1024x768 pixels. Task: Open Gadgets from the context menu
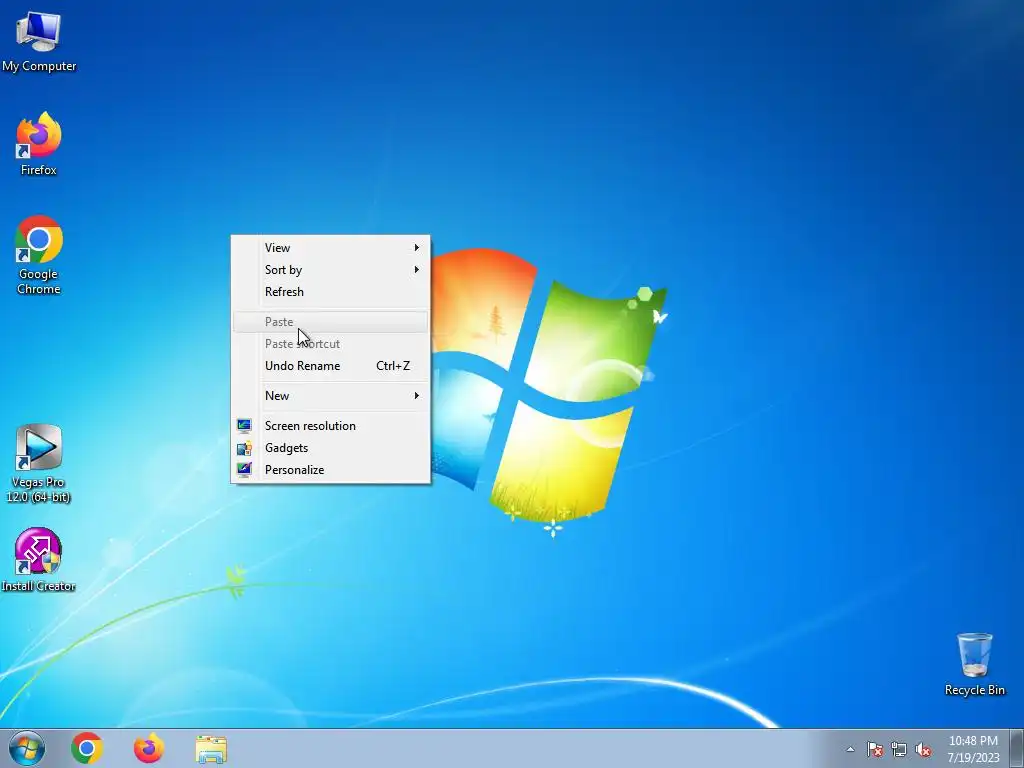[x=330, y=448]
